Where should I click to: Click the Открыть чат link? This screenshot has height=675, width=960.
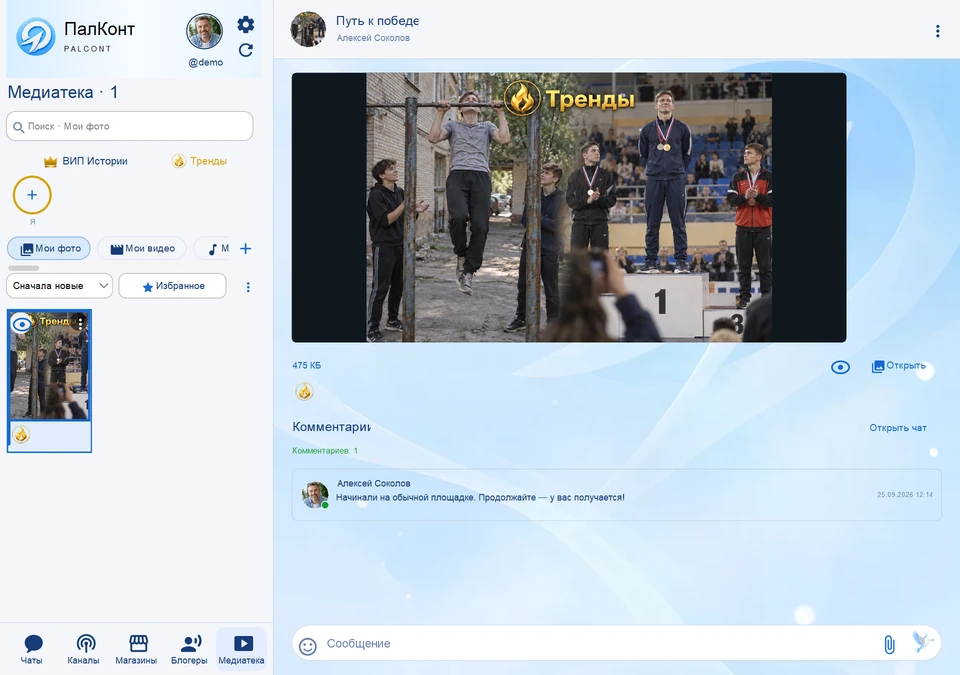pos(898,428)
